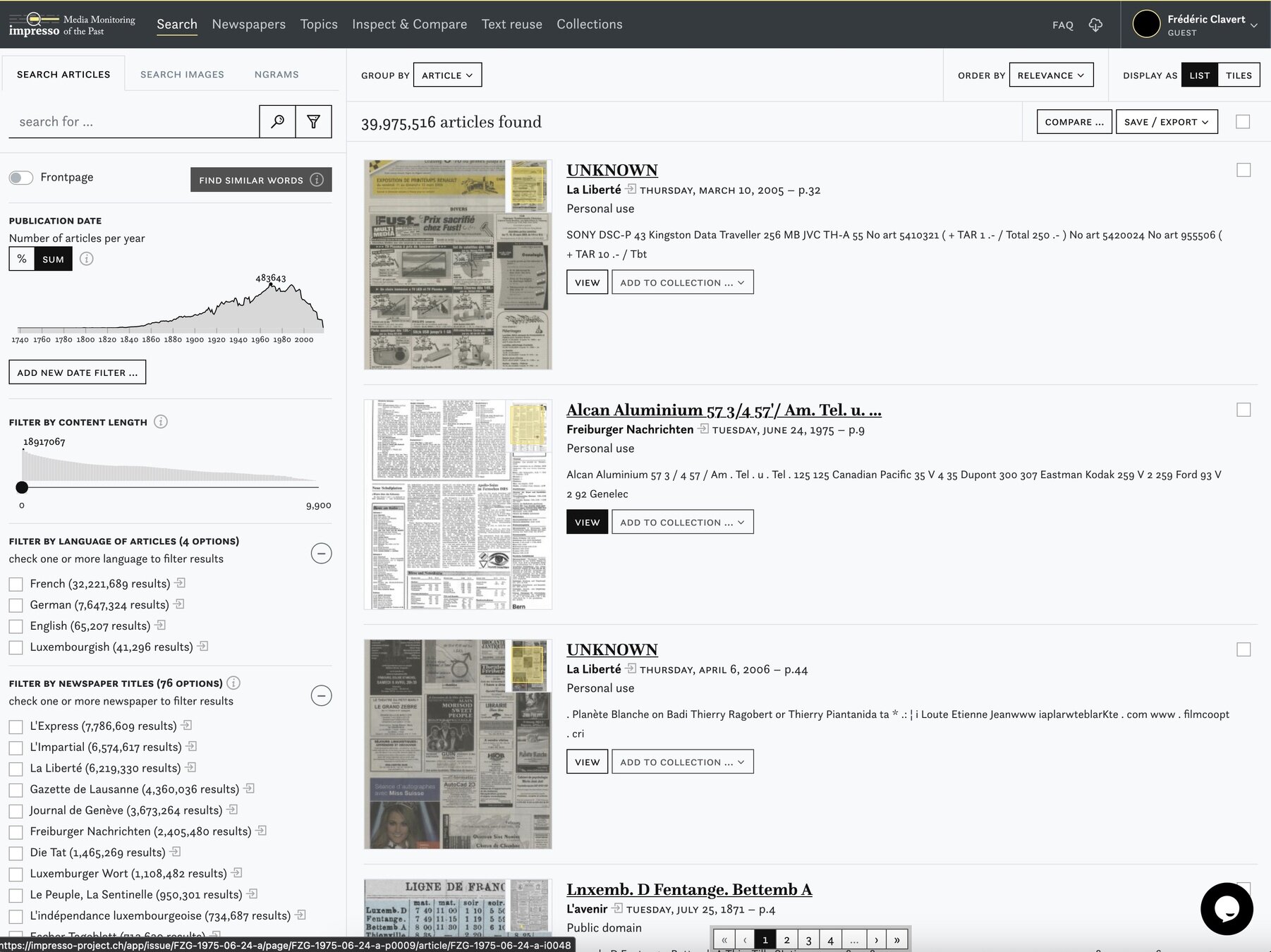Click add-filter icon next to English results

pos(161,625)
